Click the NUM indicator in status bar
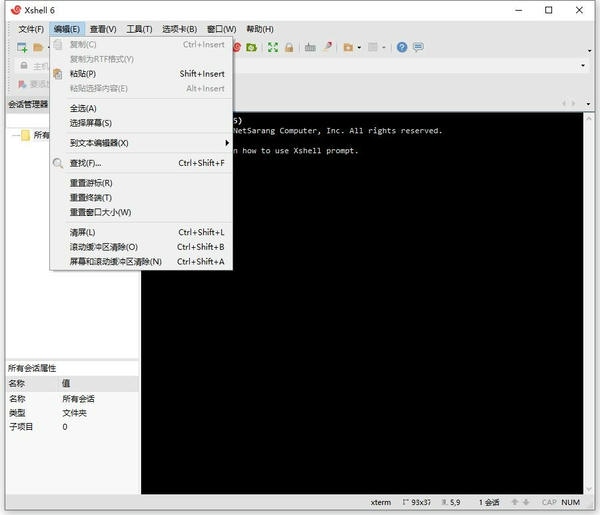Viewport: 600px width, 515px height. pos(570,502)
